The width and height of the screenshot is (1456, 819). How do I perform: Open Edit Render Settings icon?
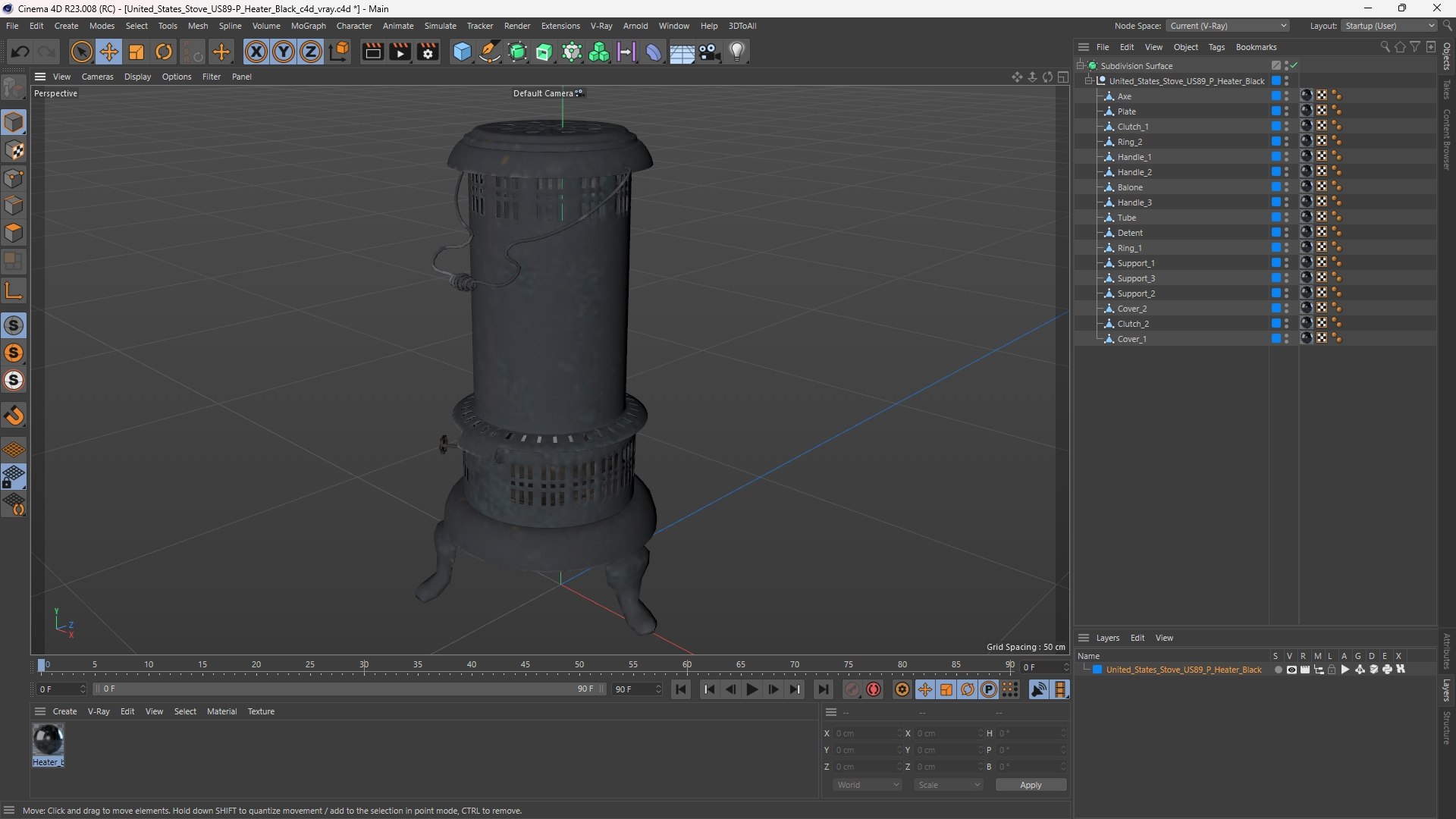(x=428, y=52)
